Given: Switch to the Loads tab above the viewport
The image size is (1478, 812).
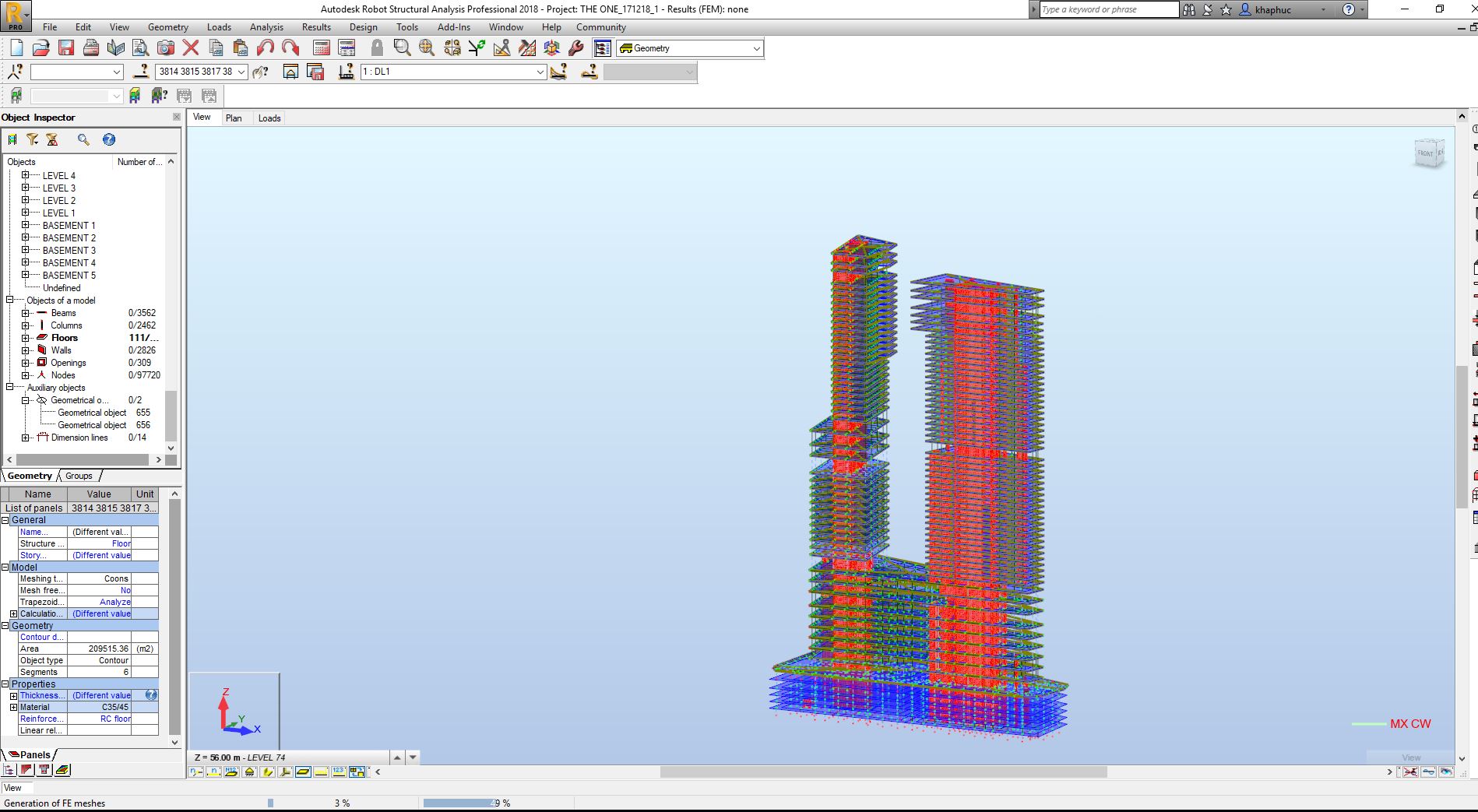Looking at the screenshot, I should (269, 118).
